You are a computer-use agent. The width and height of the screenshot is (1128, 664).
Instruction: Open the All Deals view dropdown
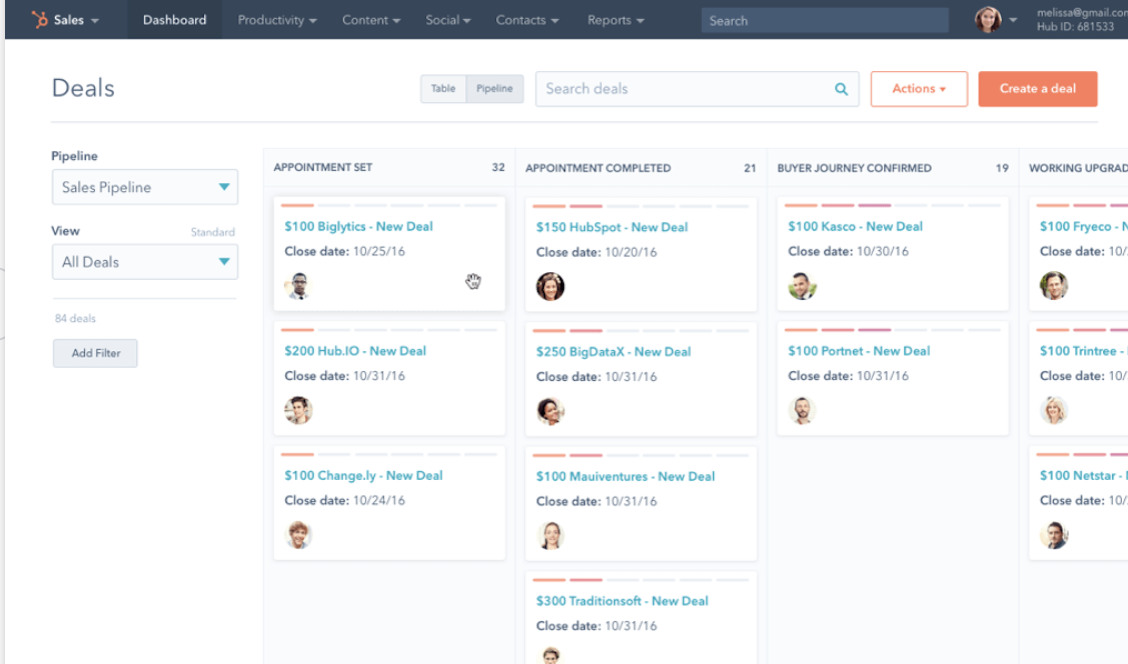[x=144, y=261]
